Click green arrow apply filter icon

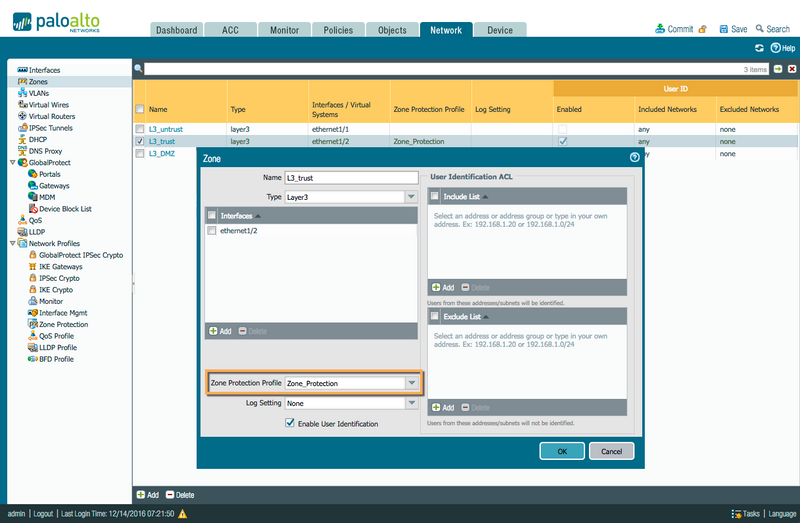pos(778,69)
